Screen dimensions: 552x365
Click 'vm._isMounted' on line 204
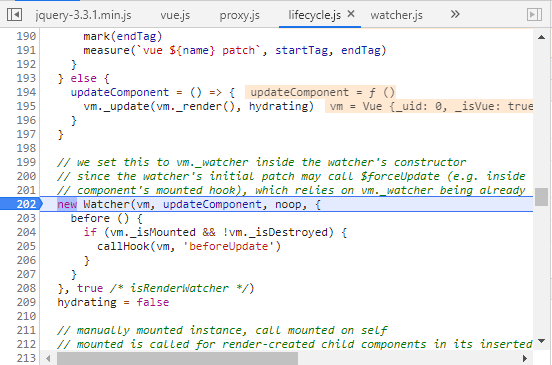tap(153, 232)
